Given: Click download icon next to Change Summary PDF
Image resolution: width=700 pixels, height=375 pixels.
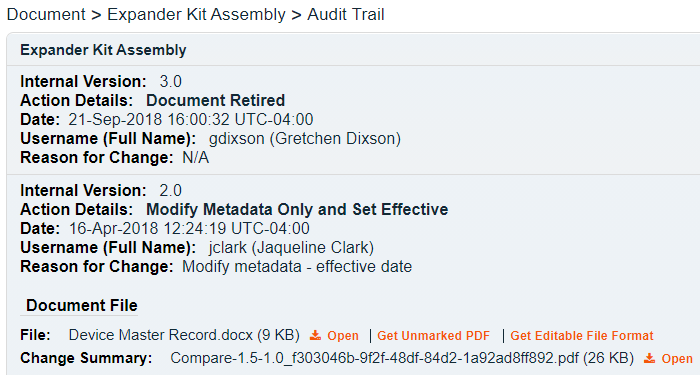Looking at the screenshot, I should point(650,358).
